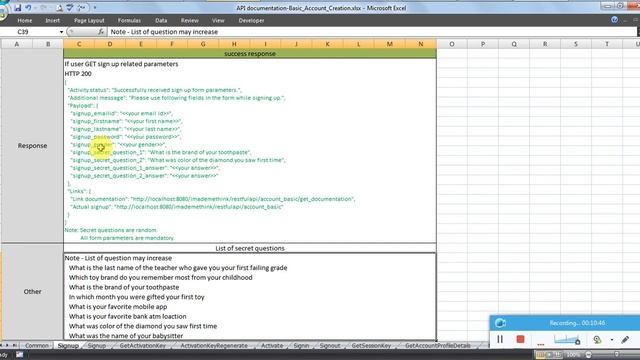Select column T header

click(607, 44)
